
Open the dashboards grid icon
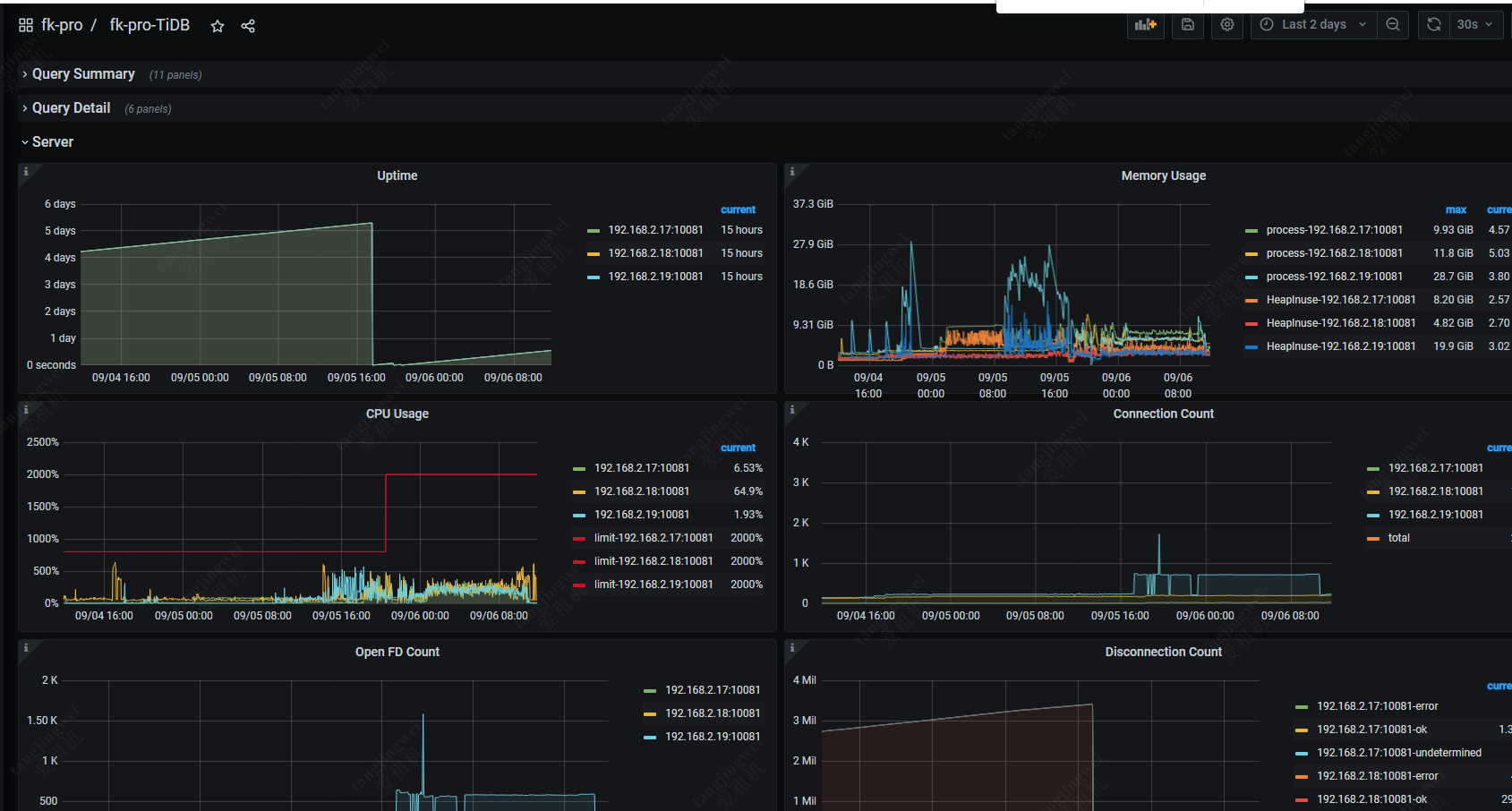tap(26, 25)
